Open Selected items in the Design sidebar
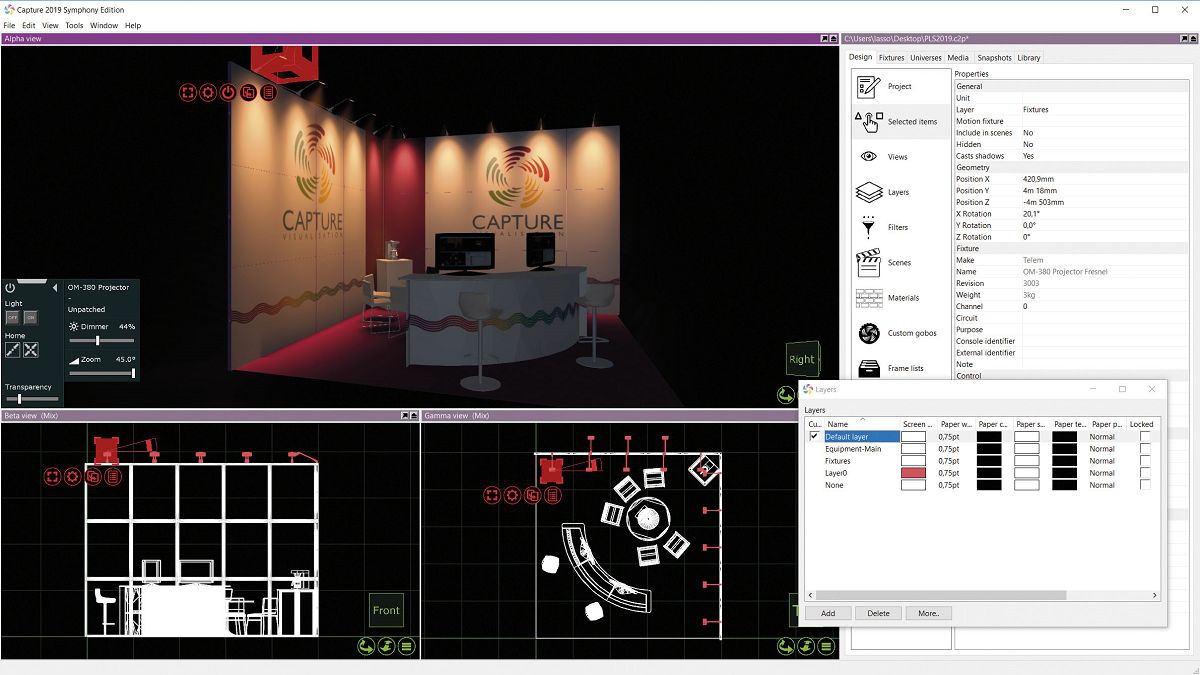 click(899, 122)
